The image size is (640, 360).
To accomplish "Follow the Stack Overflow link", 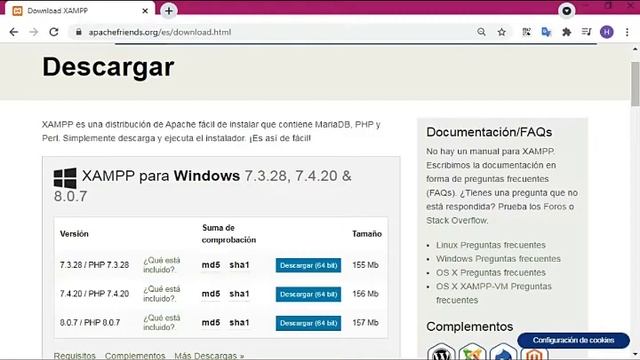I will (457, 220).
